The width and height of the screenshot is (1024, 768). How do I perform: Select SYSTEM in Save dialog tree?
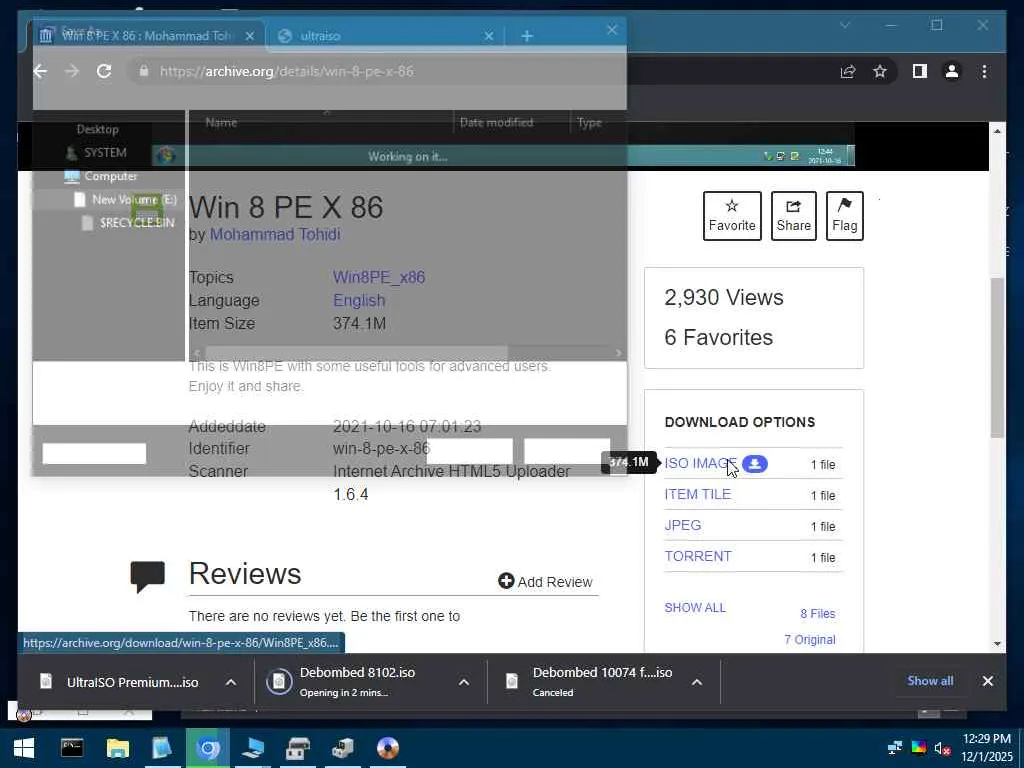[104, 153]
